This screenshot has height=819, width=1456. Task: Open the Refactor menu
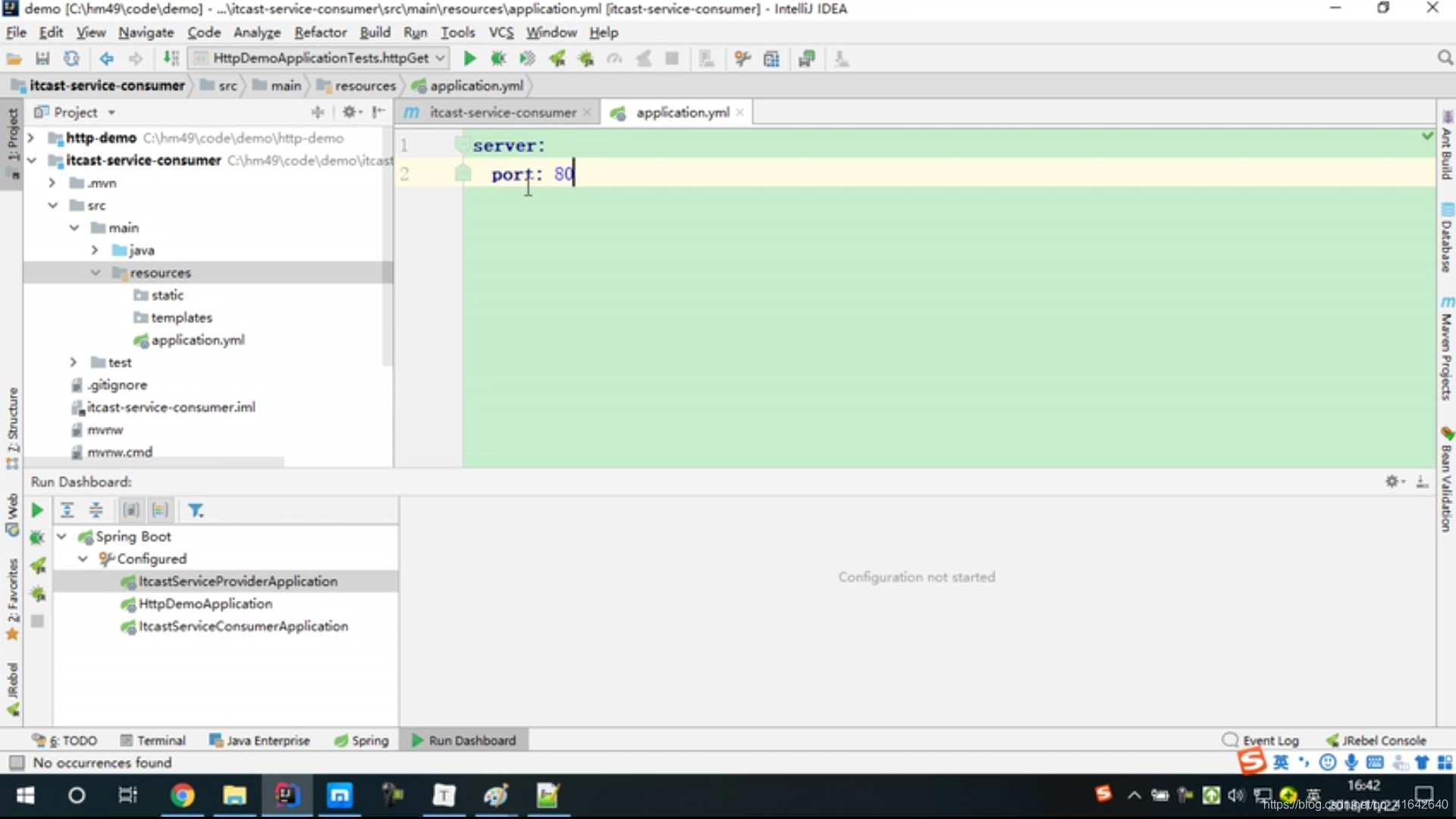point(320,33)
